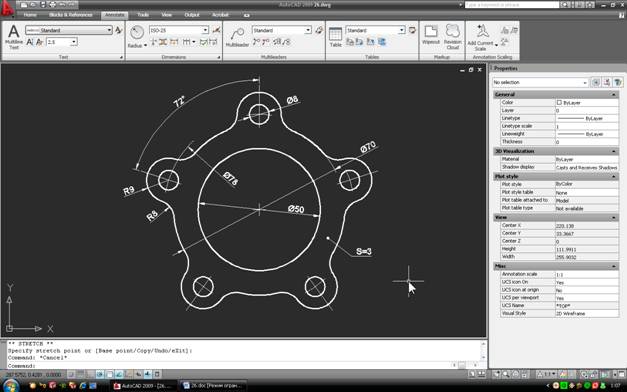Click first icon in Quick Access toolbar
Viewport: 627px width, 392px height.
coord(24,5)
